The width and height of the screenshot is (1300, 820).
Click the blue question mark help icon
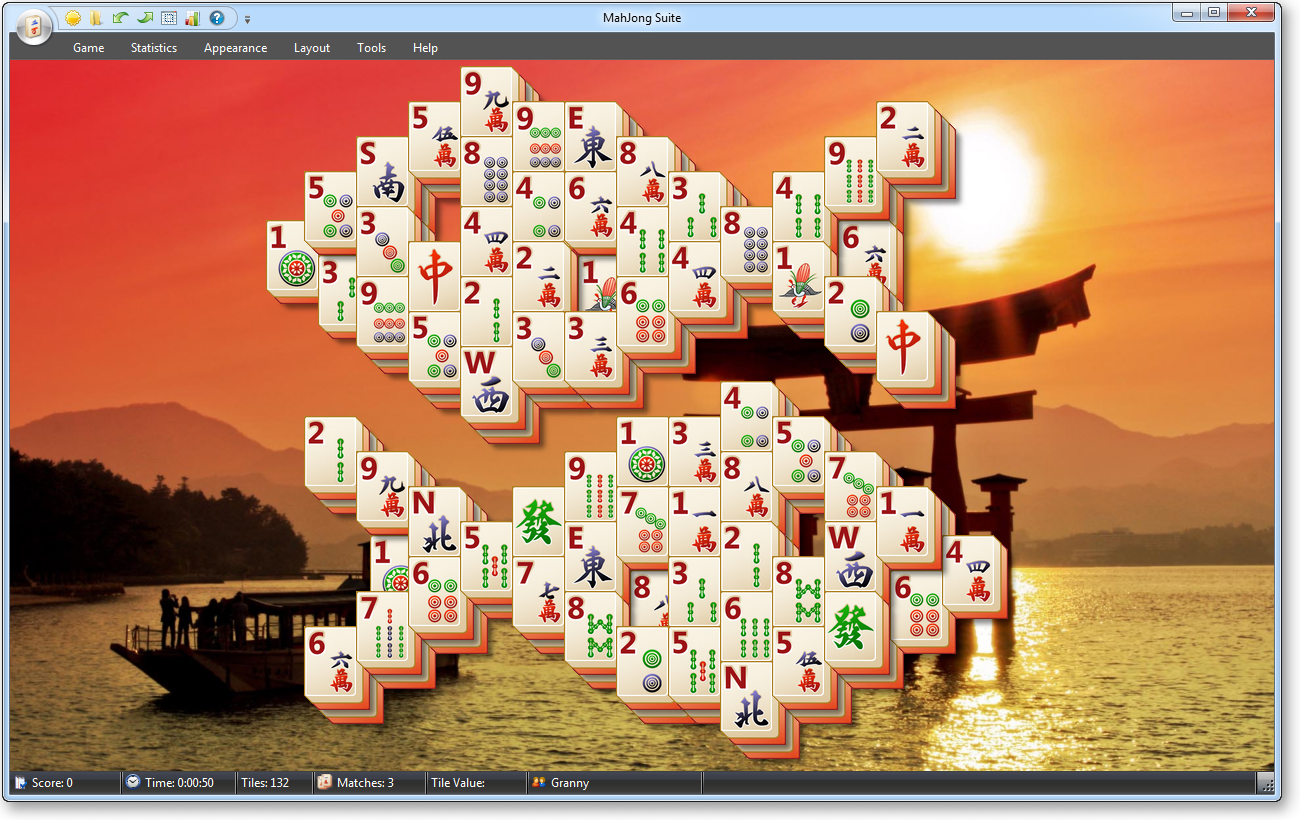216,18
